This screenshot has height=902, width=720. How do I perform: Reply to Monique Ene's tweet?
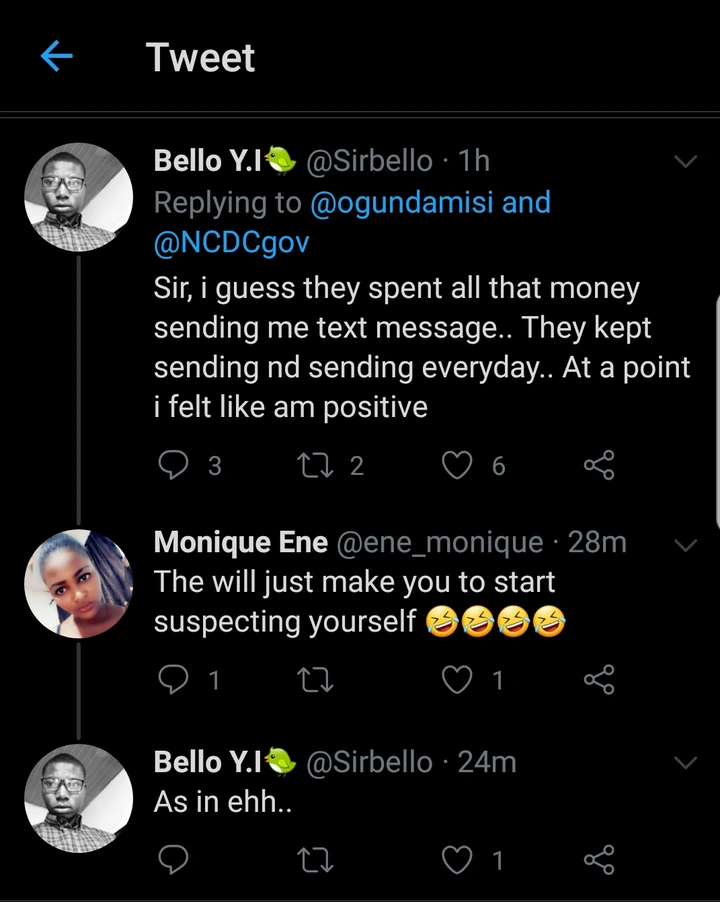pyautogui.click(x=175, y=681)
